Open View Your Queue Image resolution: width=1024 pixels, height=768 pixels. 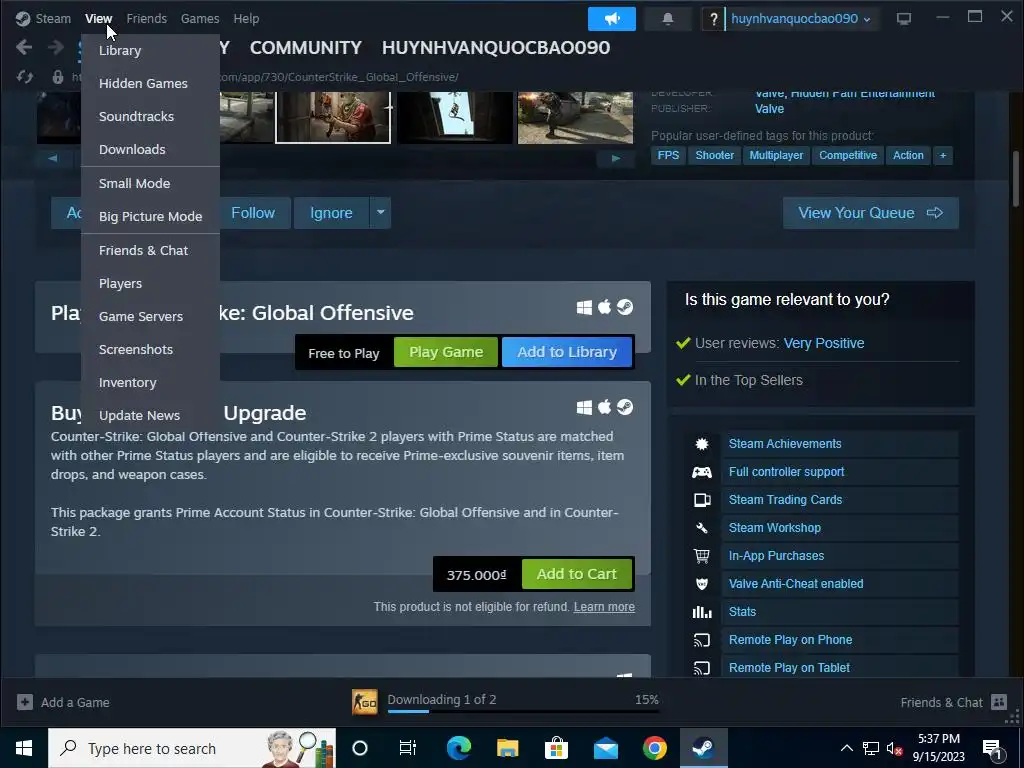point(871,213)
